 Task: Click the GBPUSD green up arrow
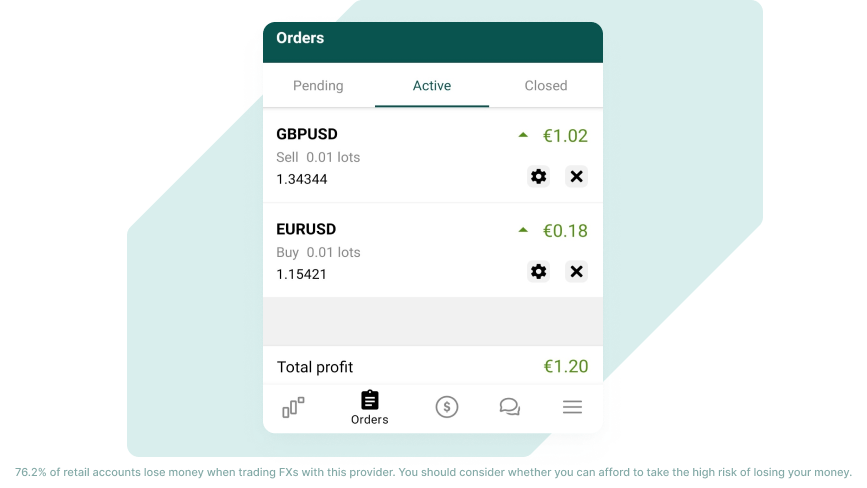point(523,135)
